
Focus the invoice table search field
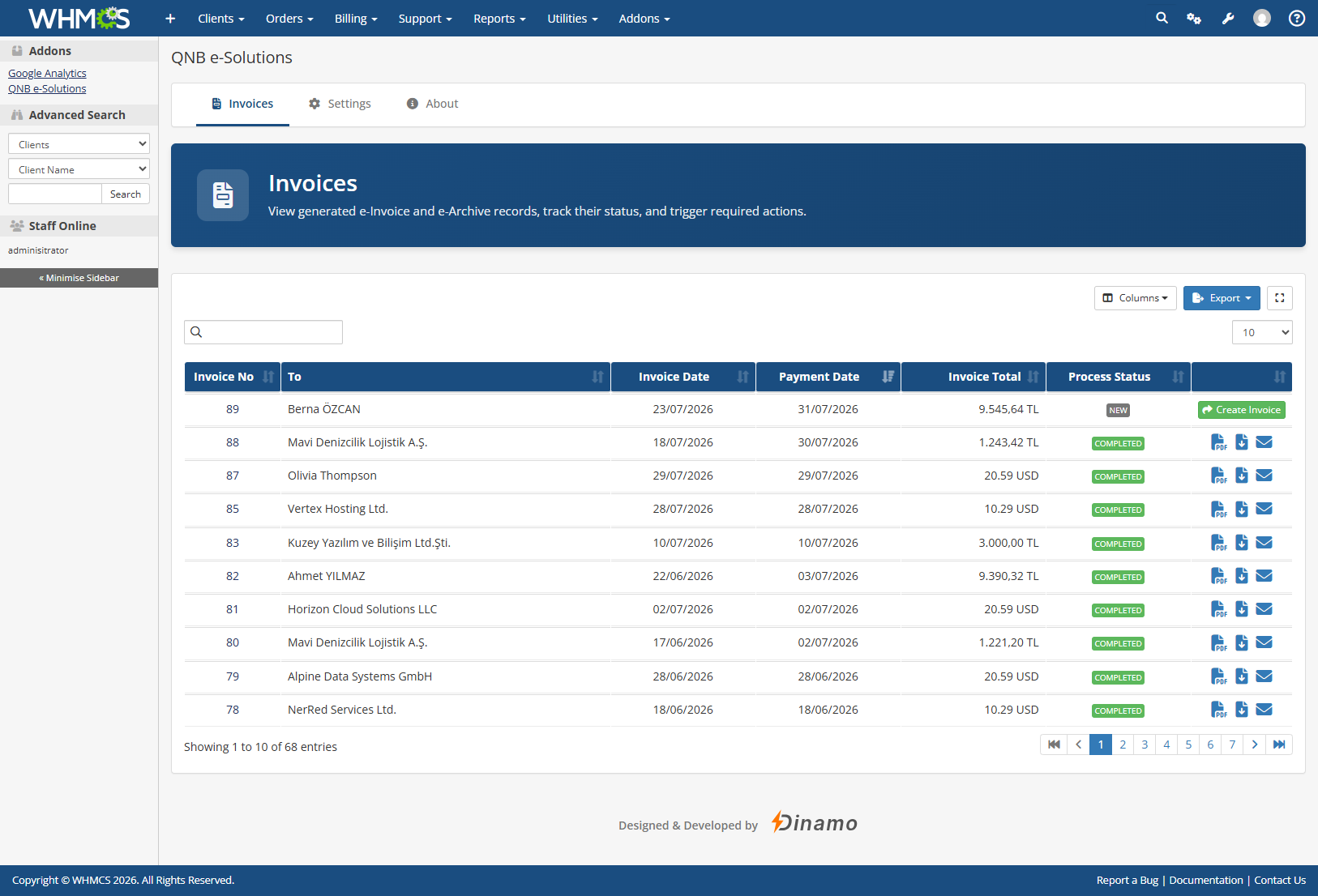tap(263, 332)
